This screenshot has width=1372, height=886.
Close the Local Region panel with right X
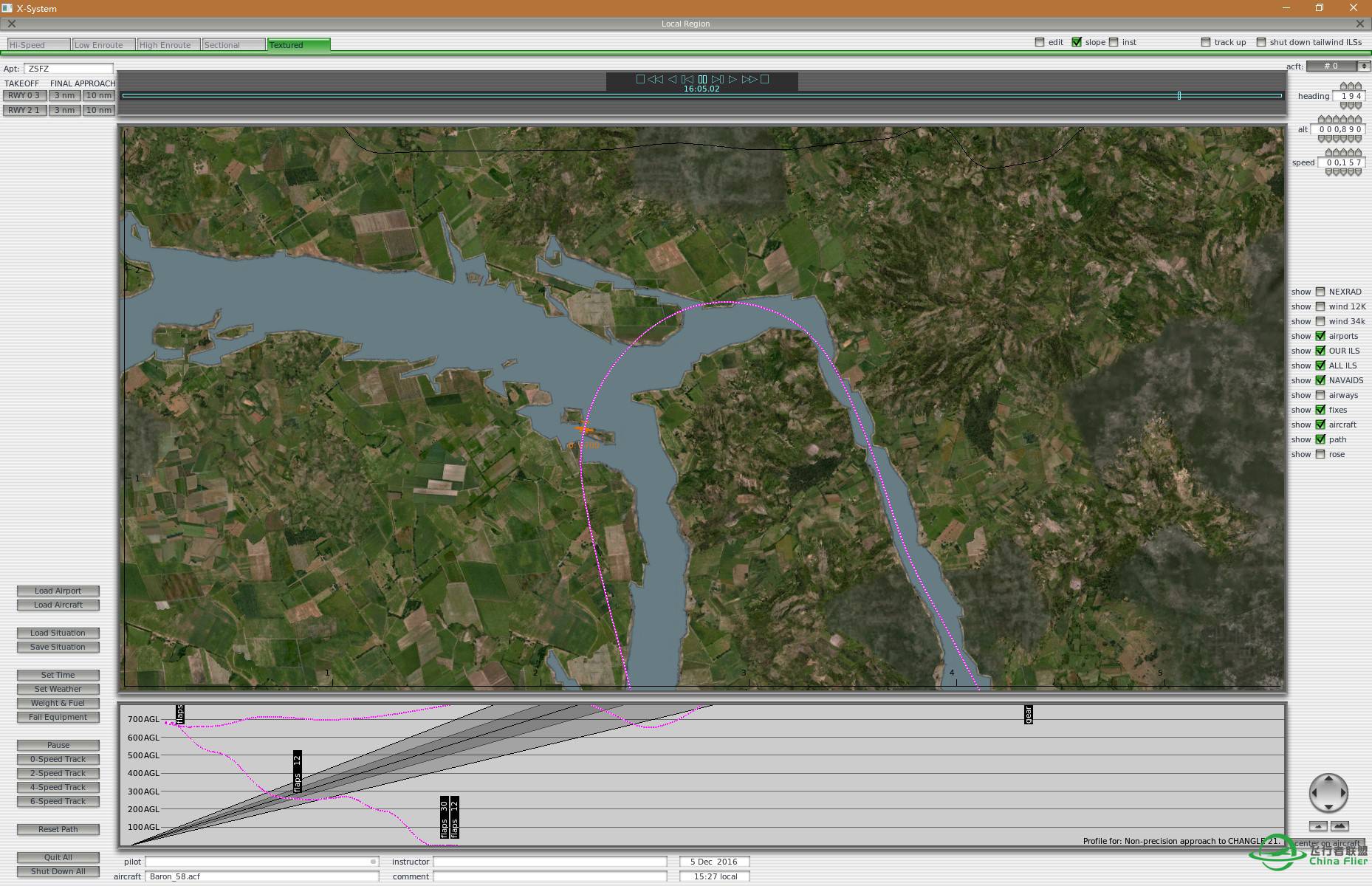pos(1360,24)
